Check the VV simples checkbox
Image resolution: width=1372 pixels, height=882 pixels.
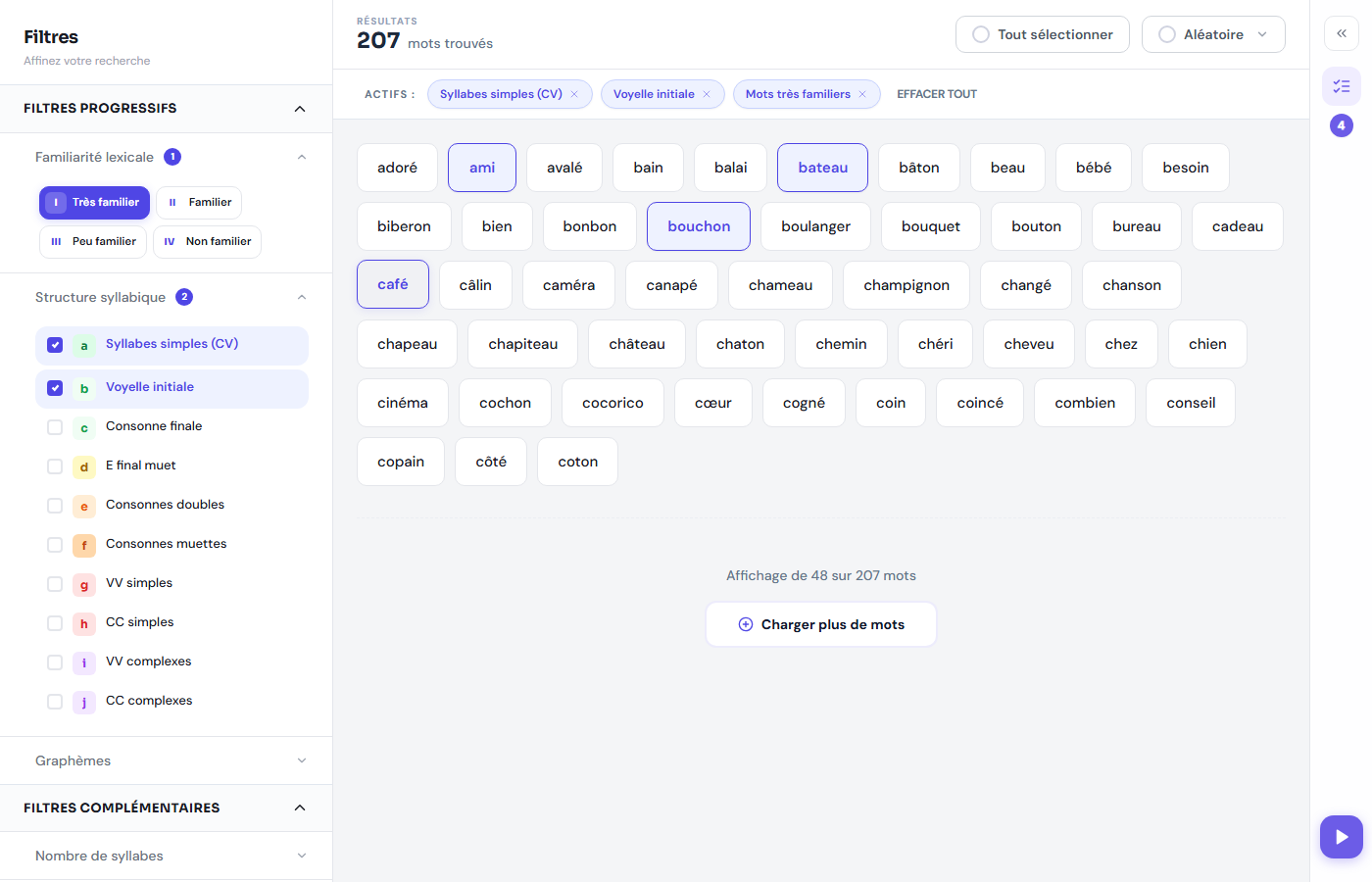pyautogui.click(x=55, y=584)
